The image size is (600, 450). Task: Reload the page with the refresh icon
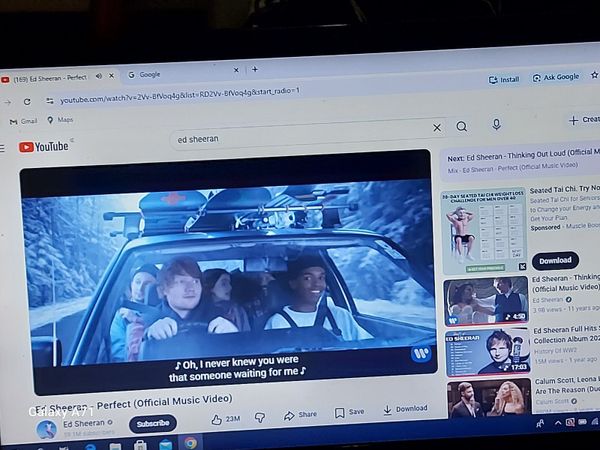26,101
